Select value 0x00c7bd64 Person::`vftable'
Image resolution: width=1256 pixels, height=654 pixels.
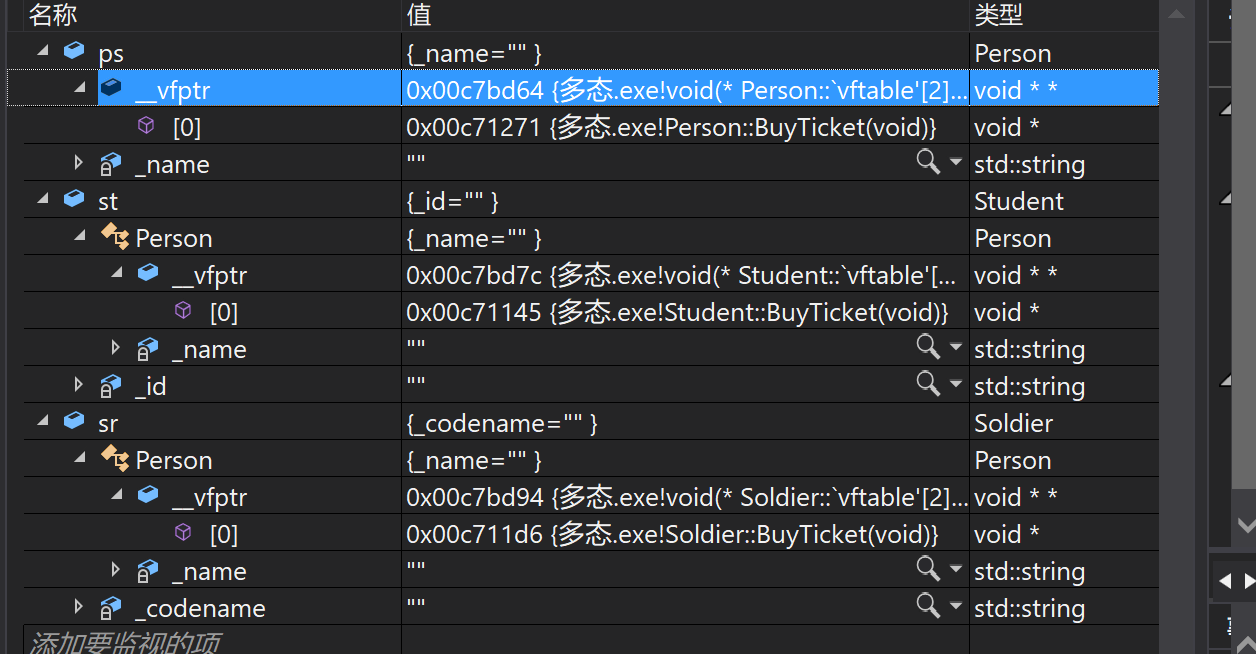[687, 90]
